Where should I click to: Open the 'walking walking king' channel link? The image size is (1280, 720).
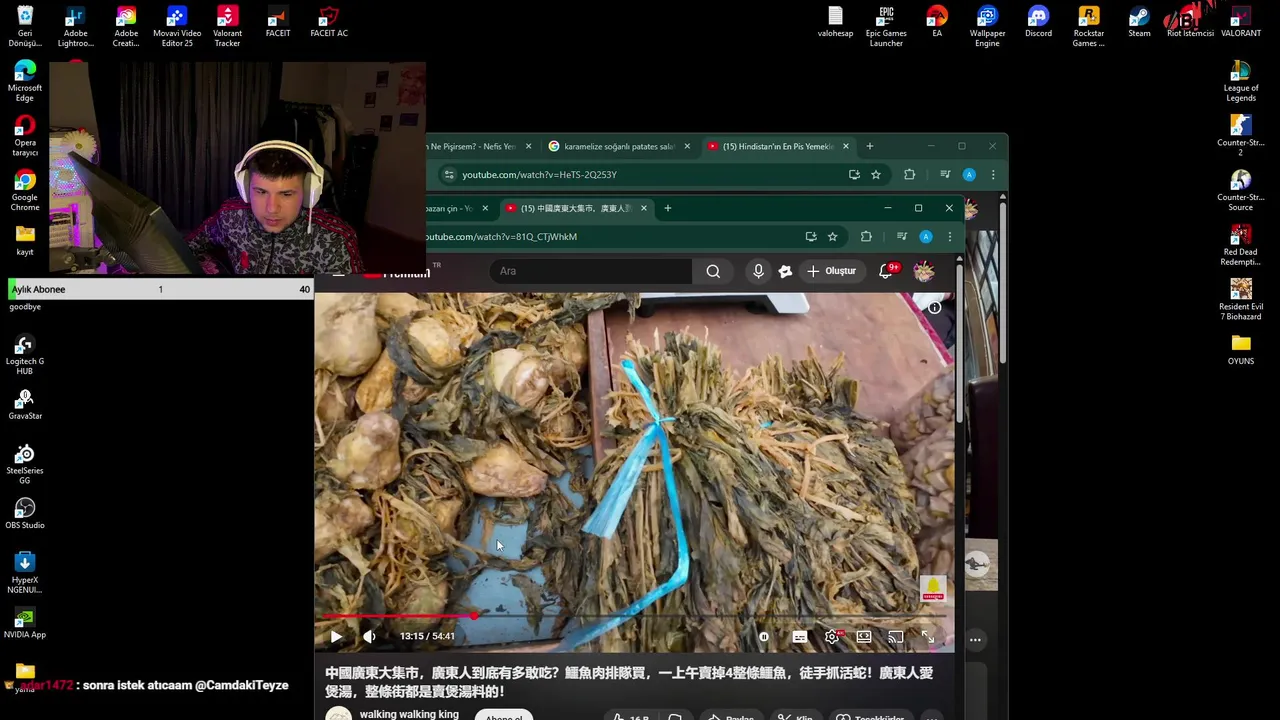point(409,714)
